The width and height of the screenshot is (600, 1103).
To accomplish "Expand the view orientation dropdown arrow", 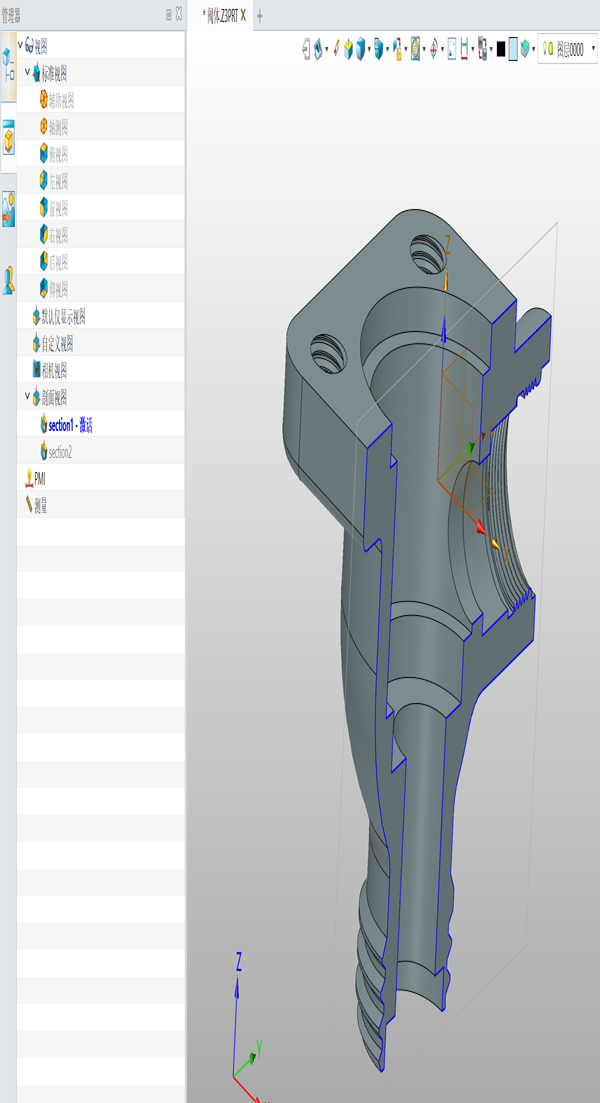I will point(326,50).
